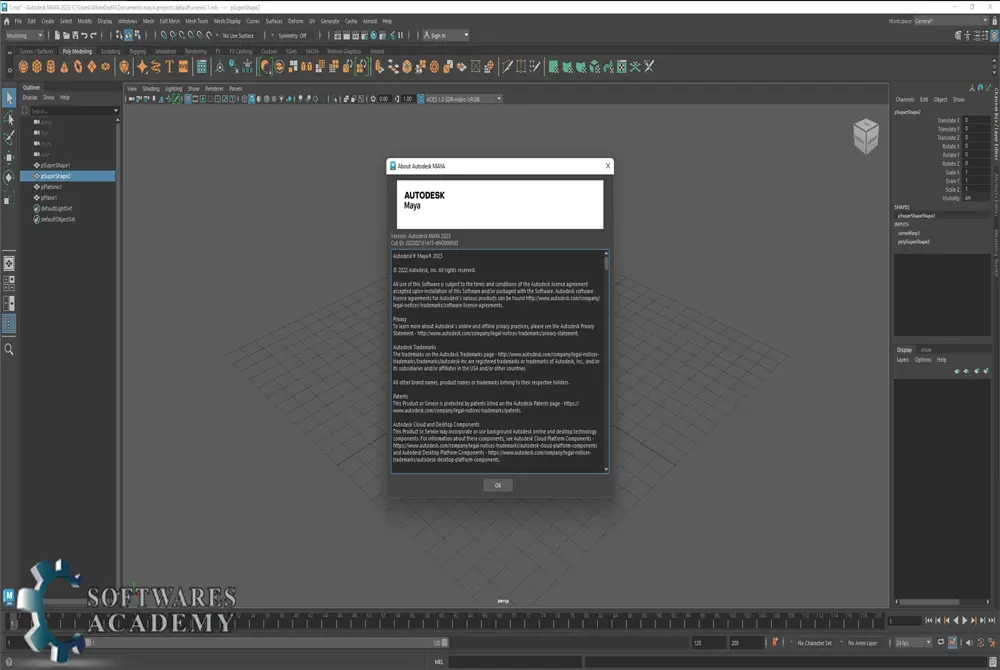Screen dimensions: 1000x670
Task: Switch to the Sculpting shelf tab
Action: coord(110,51)
